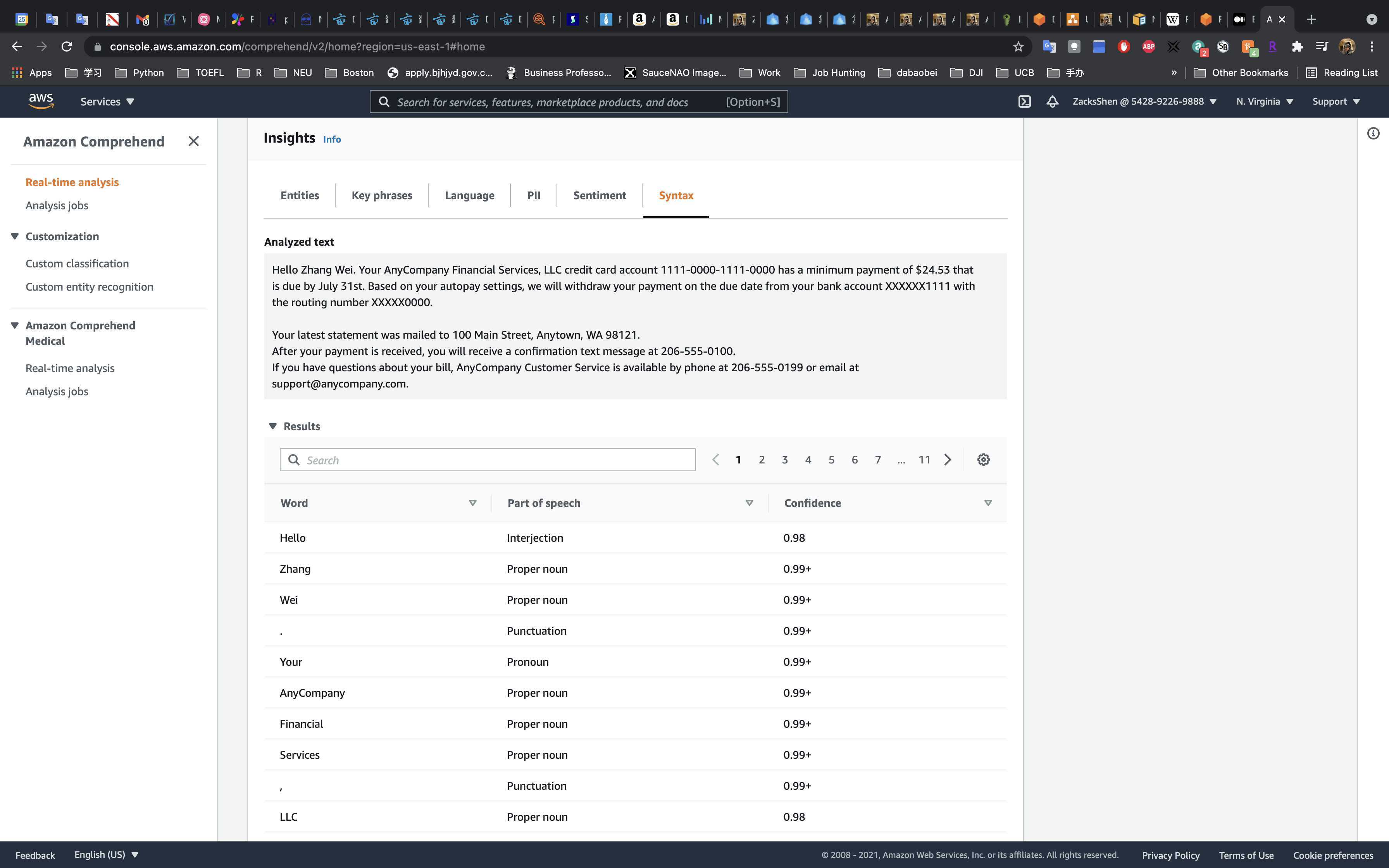1389x868 pixels.
Task: Open AWS CloudShell icon in header
Action: point(1025,102)
